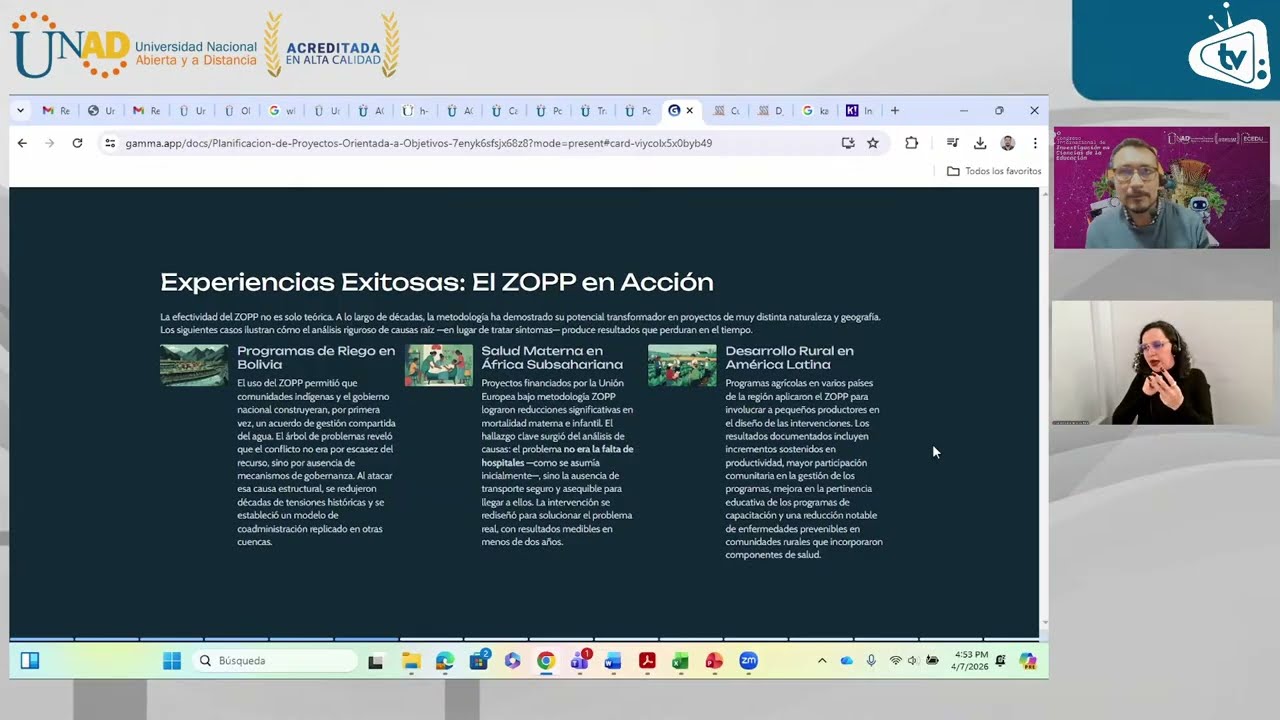Open Wi-Fi network tray icon
This screenshot has width=1280, height=720.
pos(896,661)
